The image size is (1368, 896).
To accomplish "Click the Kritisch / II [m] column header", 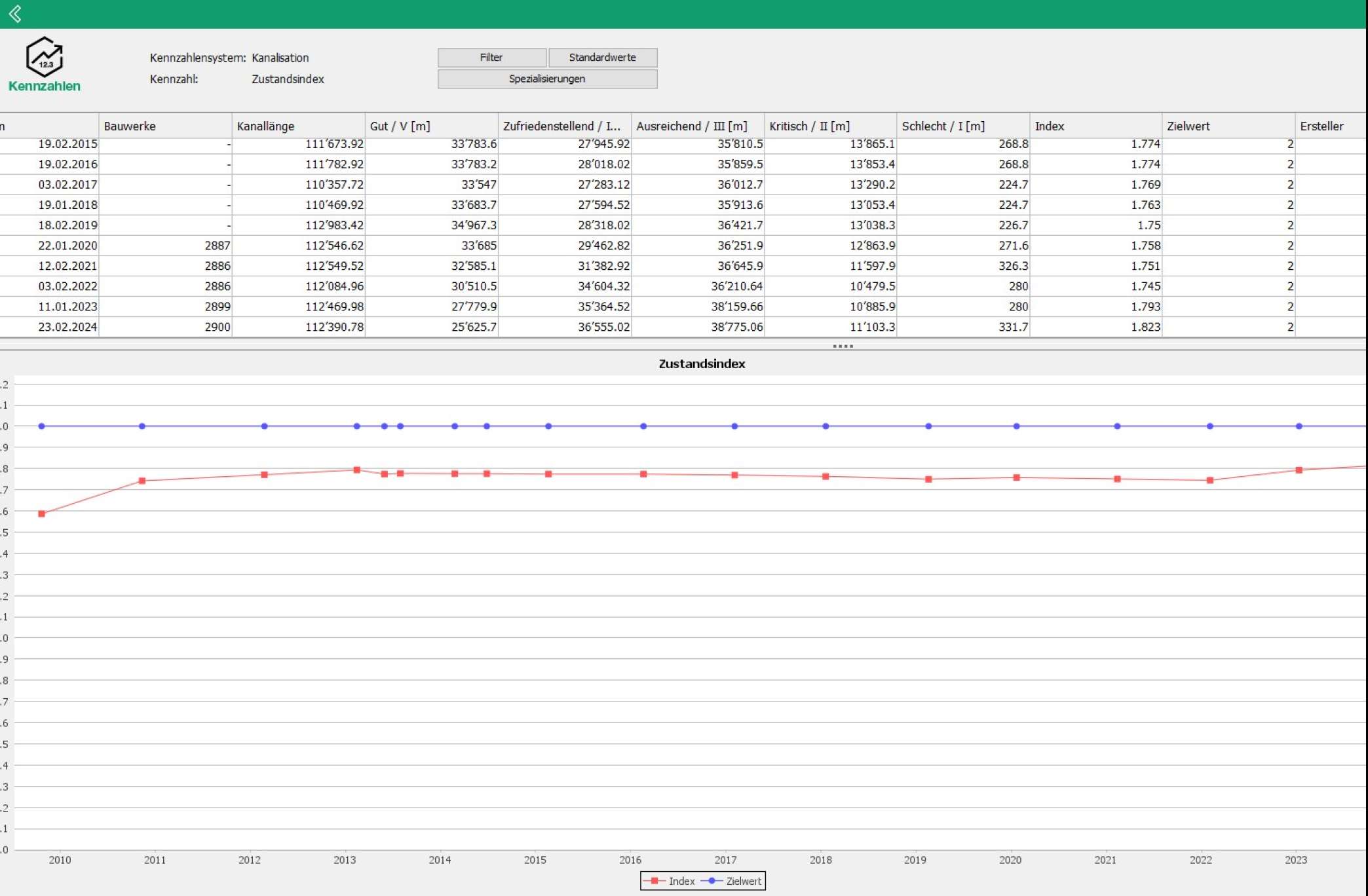I will tap(830, 126).
